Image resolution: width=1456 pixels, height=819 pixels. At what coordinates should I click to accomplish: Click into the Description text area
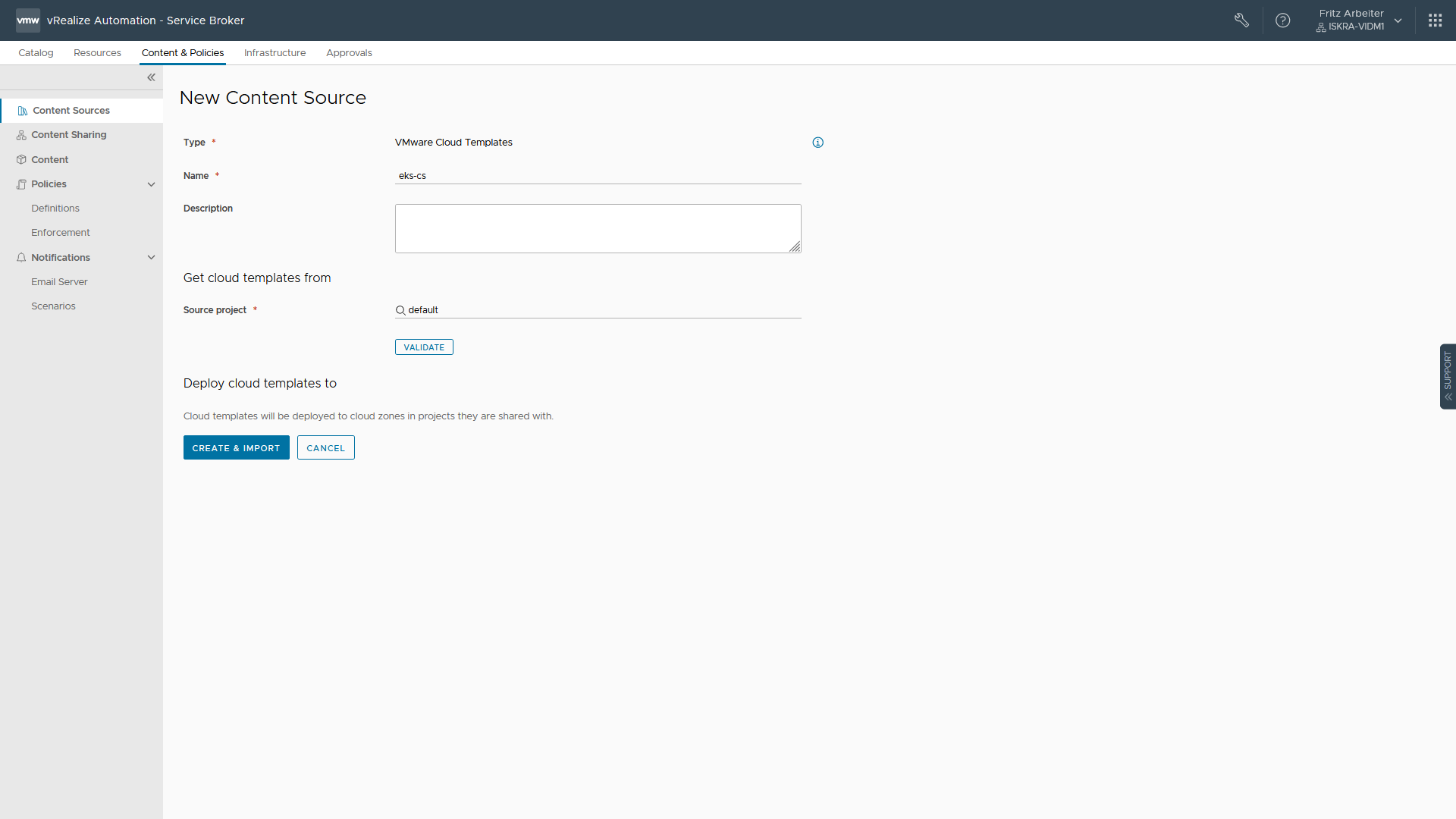(x=598, y=228)
